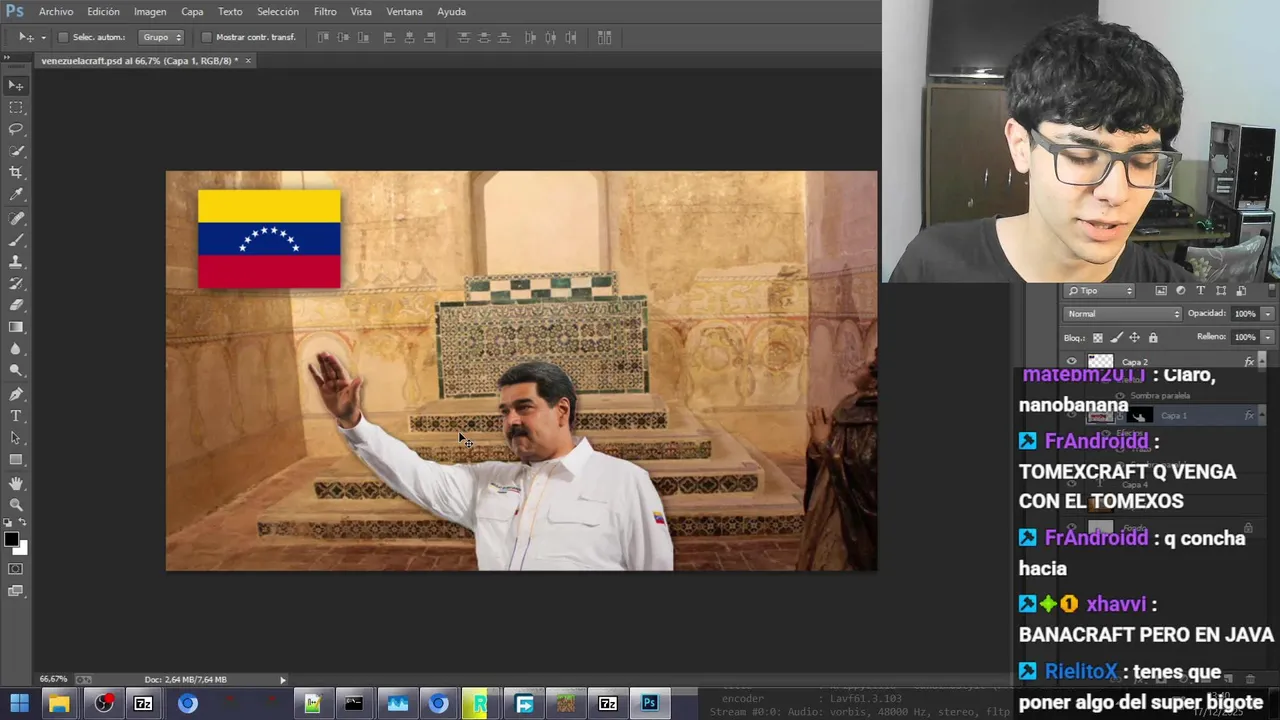Open the foreground color picker
Viewport: 1280px width, 720px height.
[x=11, y=540]
